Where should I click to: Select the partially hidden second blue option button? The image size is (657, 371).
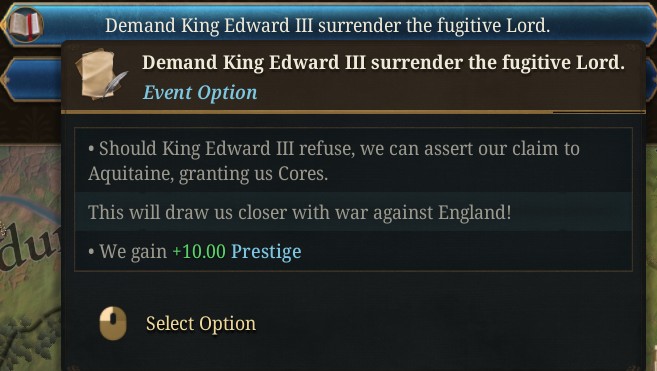31,79
